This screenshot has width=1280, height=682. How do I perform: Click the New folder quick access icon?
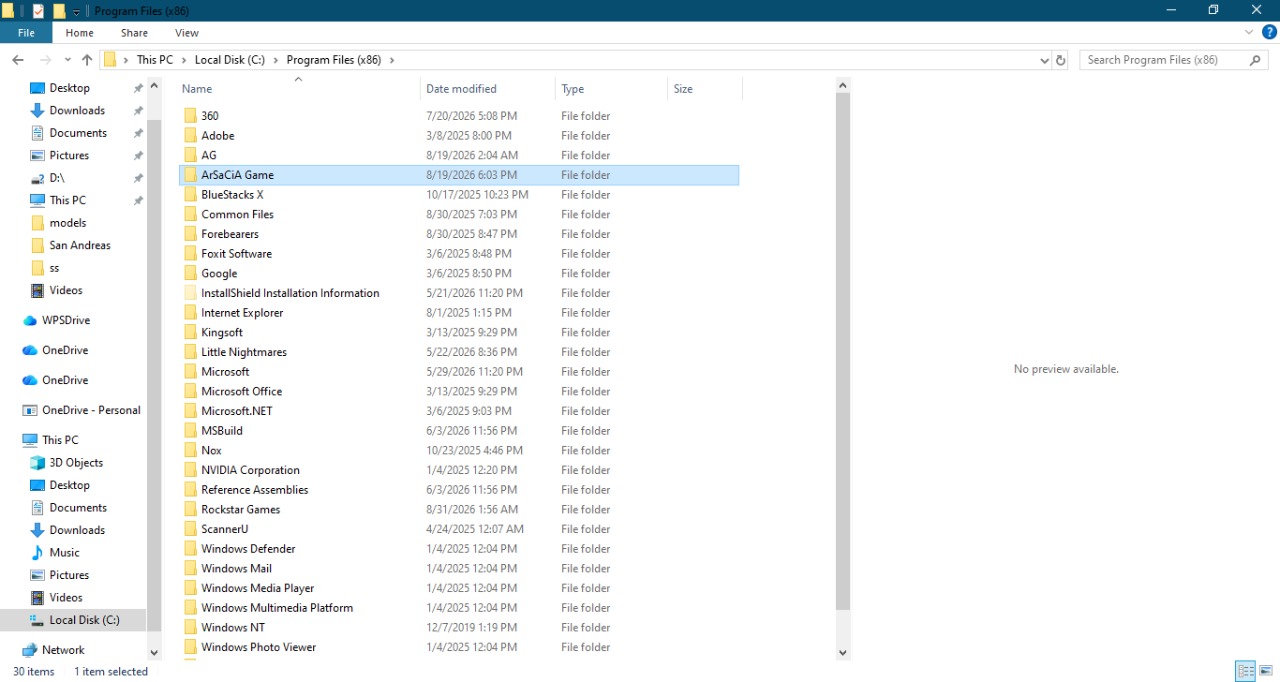tap(59, 11)
